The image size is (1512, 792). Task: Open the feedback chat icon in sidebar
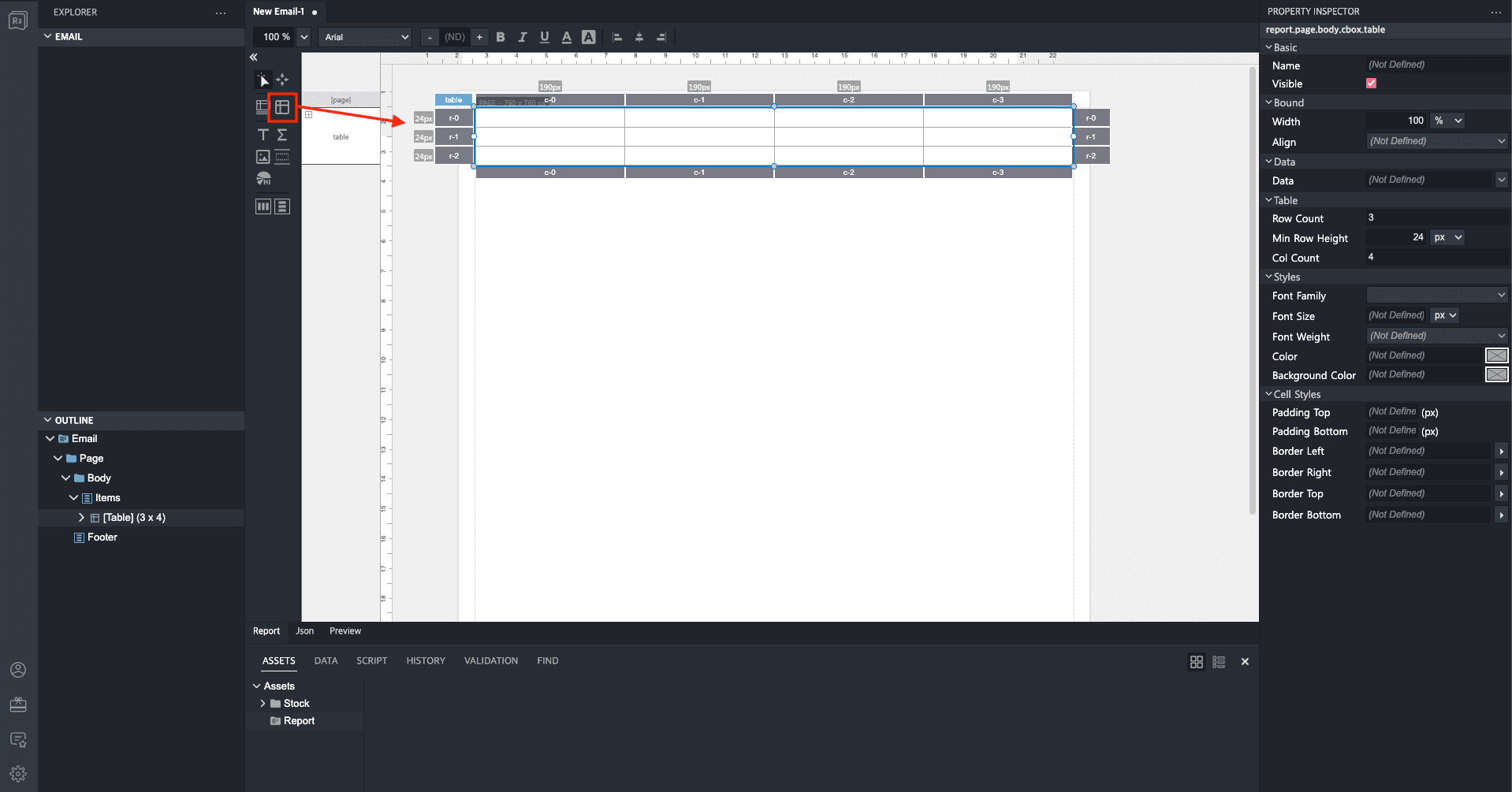(x=18, y=739)
